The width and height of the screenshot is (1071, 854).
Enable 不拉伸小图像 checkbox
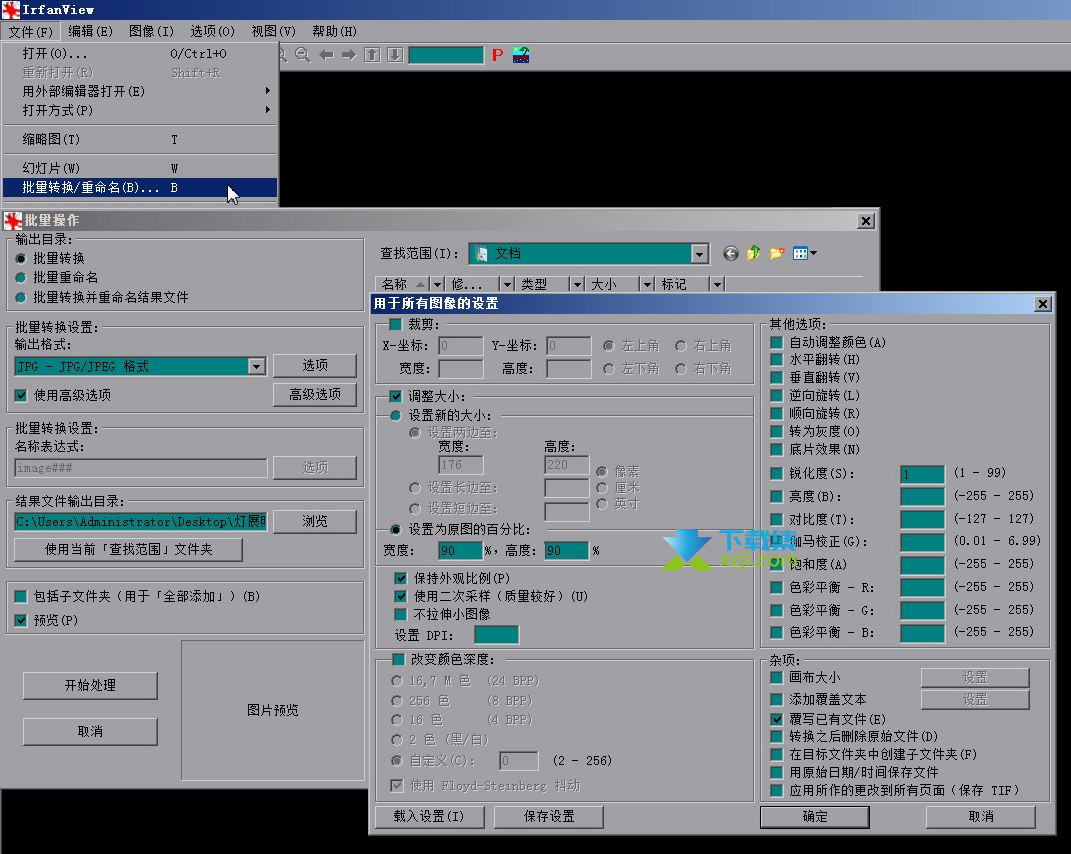click(401, 614)
